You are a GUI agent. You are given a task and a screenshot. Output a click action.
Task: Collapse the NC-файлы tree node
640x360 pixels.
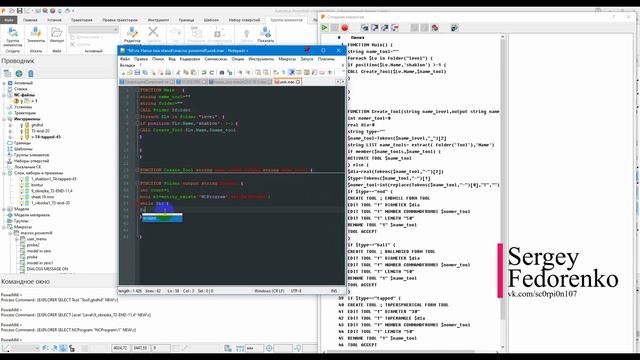pyautogui.click(x=4, y=95)
